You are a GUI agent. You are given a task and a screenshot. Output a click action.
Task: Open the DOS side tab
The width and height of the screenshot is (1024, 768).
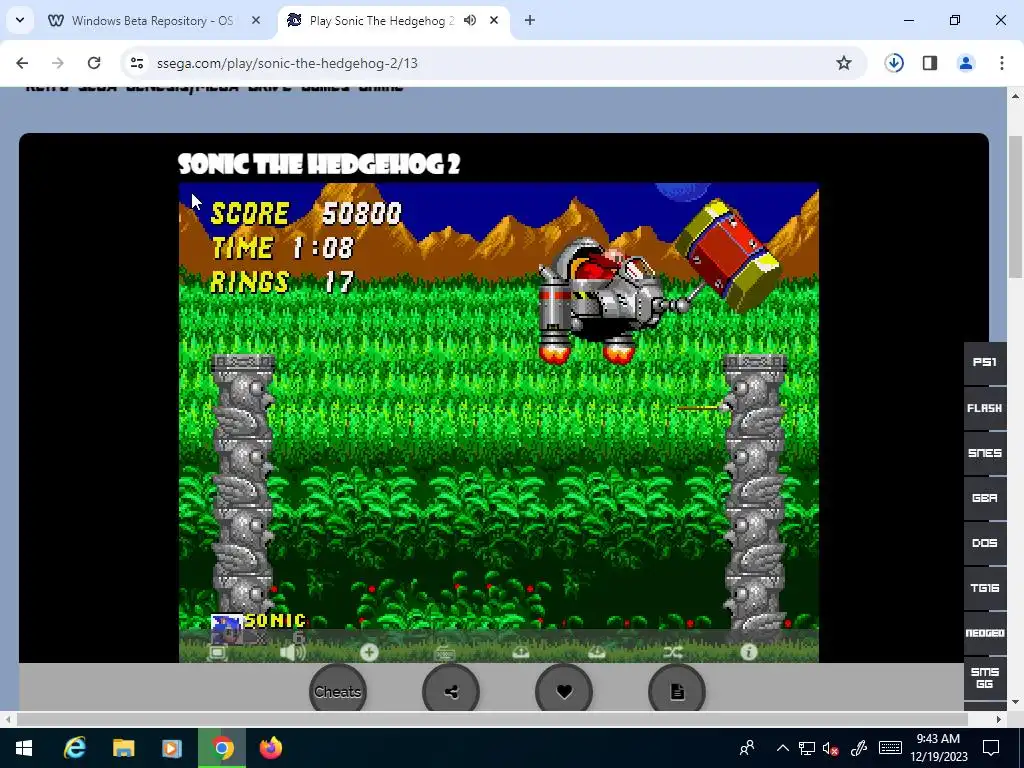[985, 543]
